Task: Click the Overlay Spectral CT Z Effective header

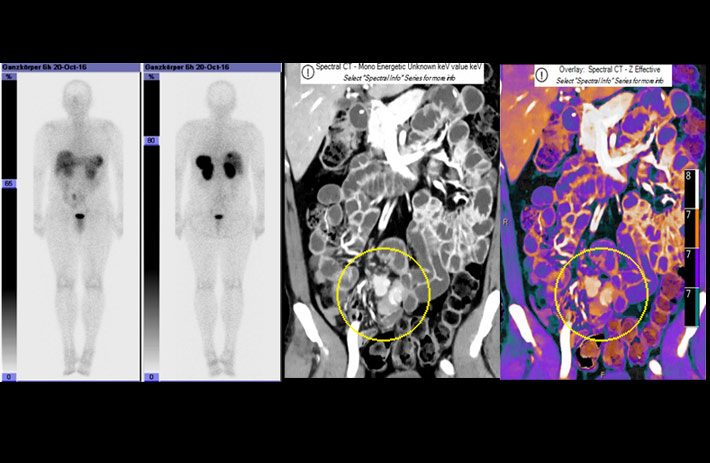Action: point(612,69)
